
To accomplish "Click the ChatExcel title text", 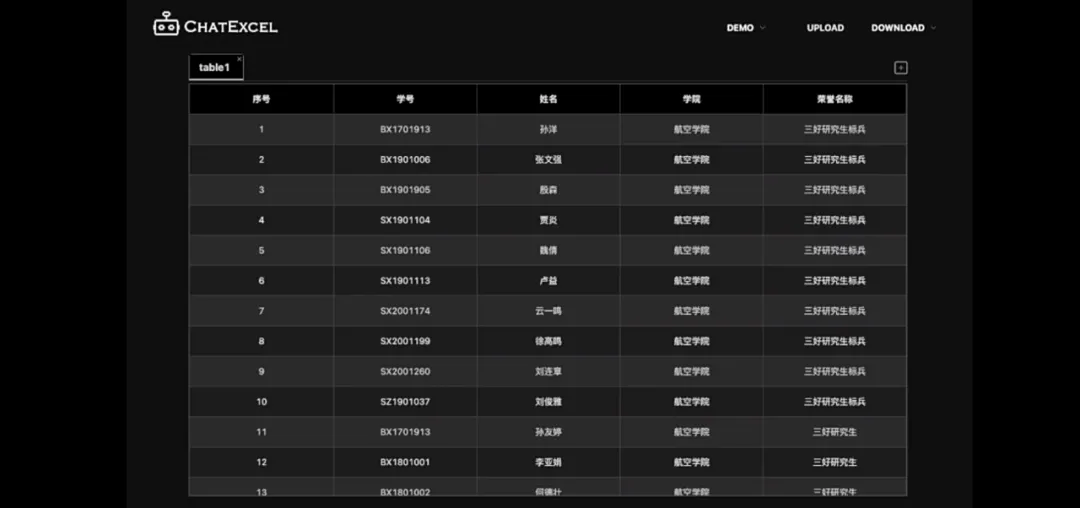I will pos(231,28).
